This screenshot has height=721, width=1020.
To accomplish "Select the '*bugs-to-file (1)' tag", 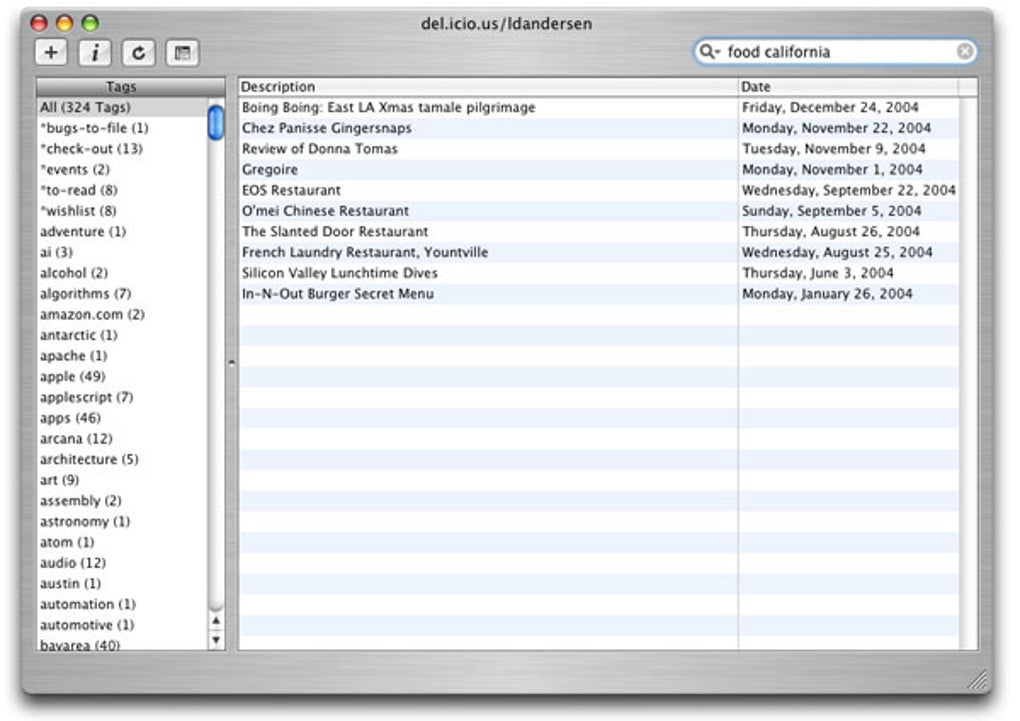I will click(x=122, y=128).
